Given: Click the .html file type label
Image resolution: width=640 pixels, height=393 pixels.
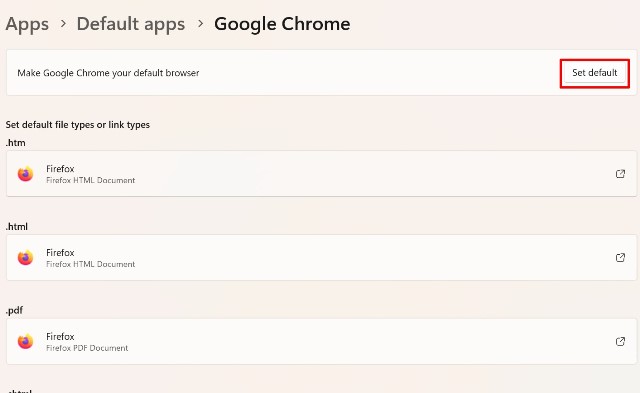Looking at the screenshot, I should [x=17, y=226].
